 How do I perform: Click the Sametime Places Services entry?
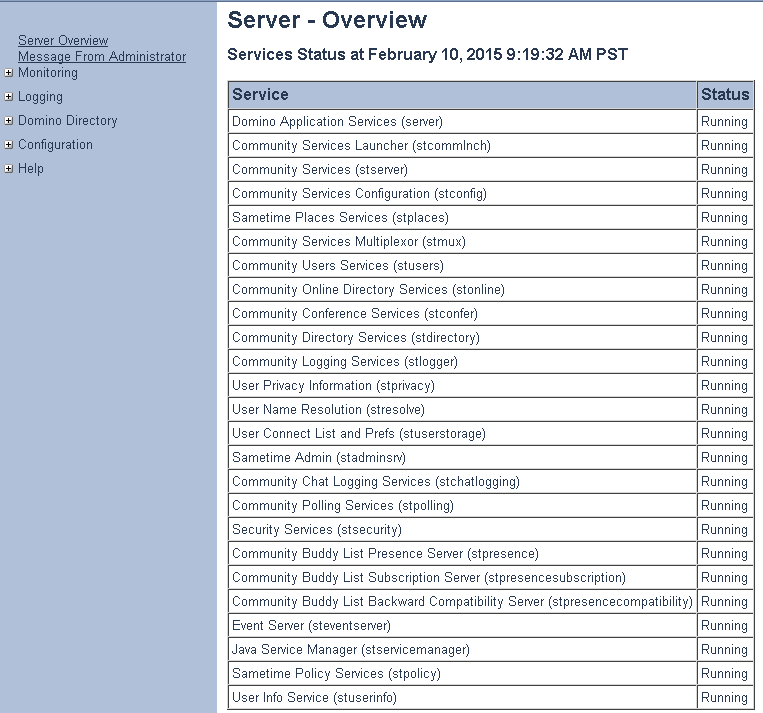tap(340, 218)
